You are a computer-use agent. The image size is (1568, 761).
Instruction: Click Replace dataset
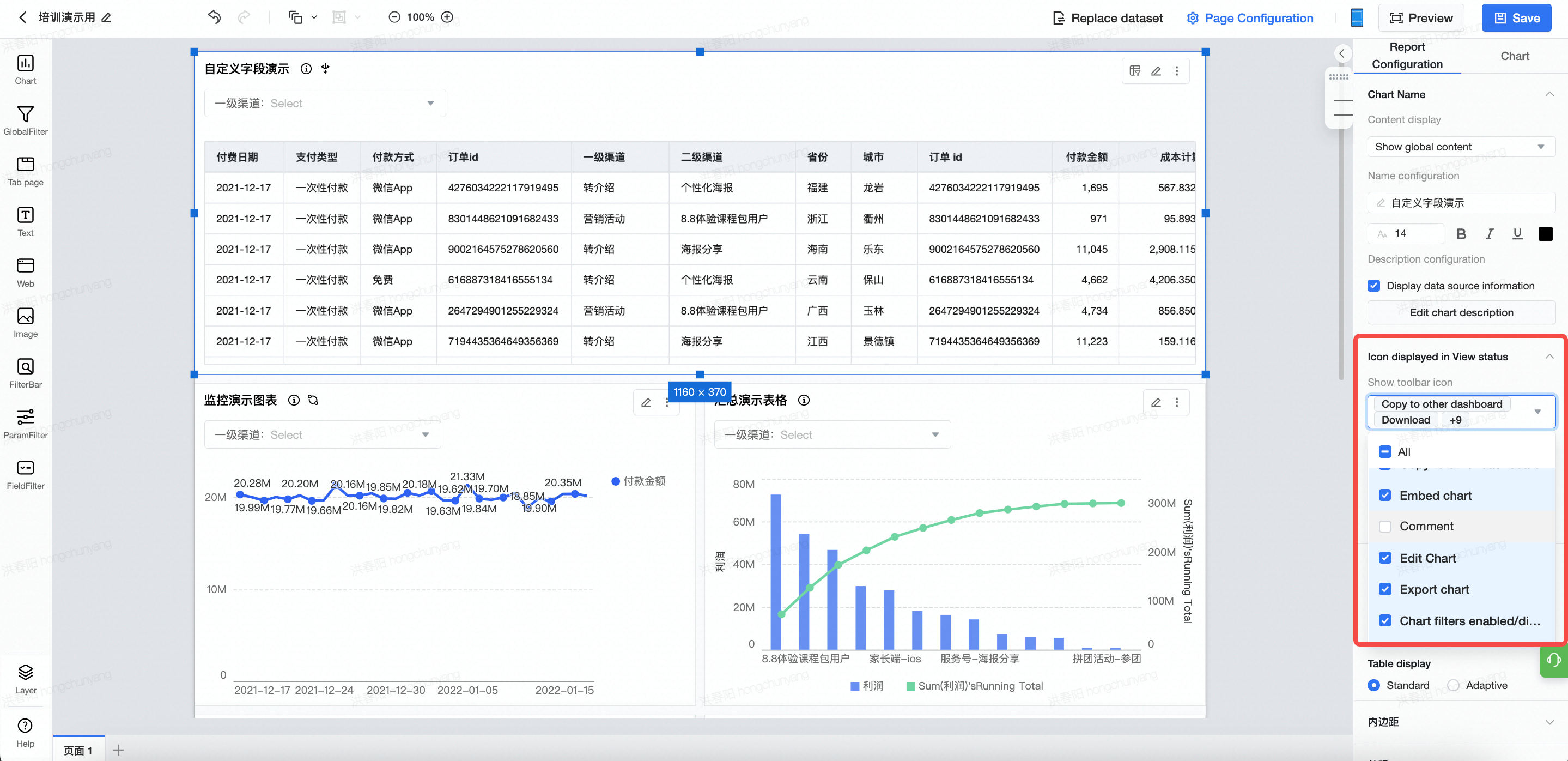click(1108, 17)
